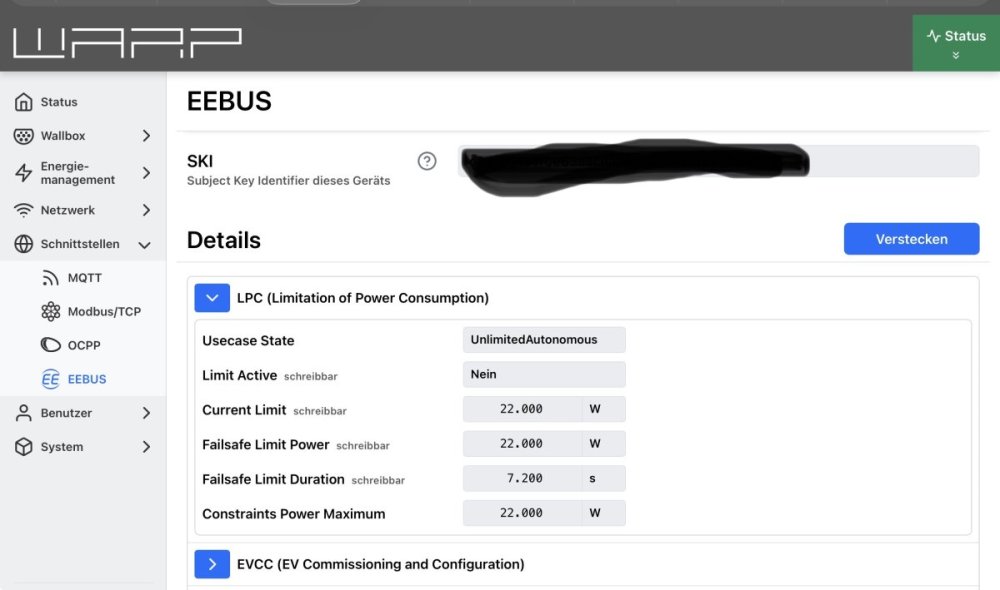This screenshot has width=1000, height=590.
Task: Click the Verstecken button
Action: coord(911,239)
